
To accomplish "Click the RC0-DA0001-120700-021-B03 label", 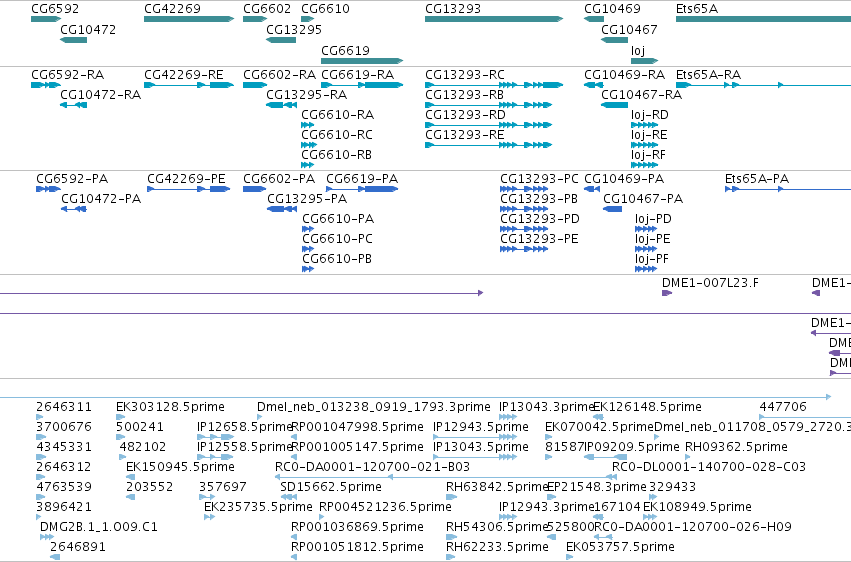I will pos(372,467).
